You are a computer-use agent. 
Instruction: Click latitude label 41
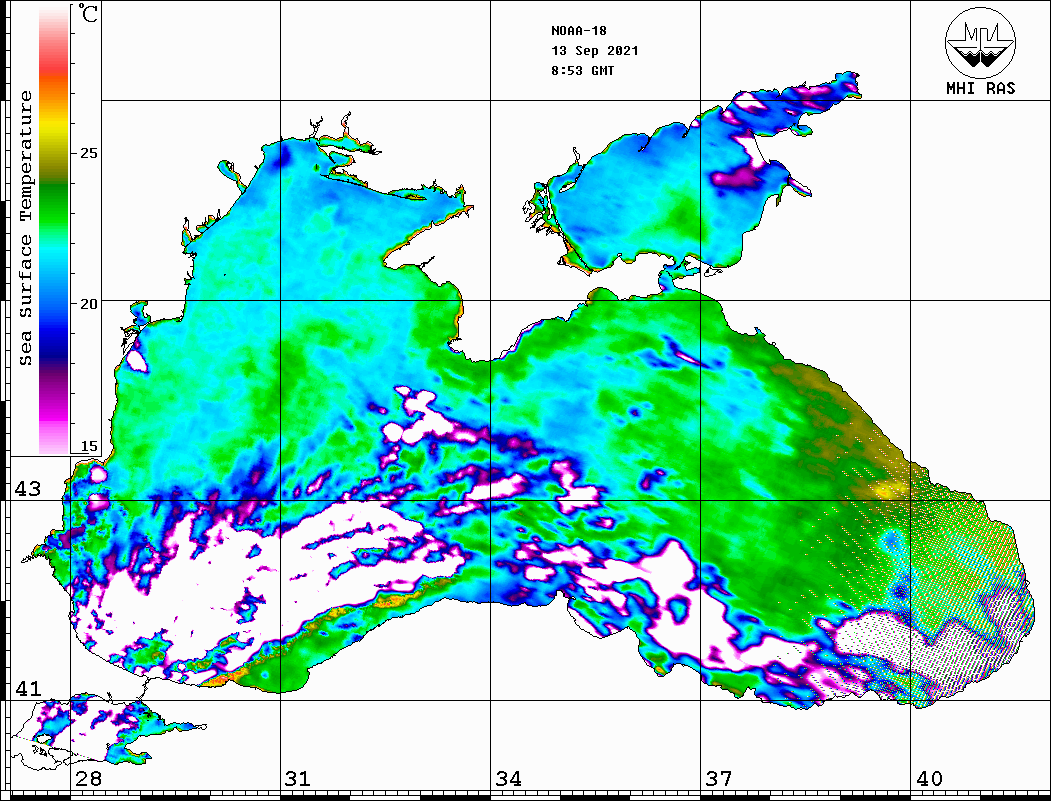(27, 689)
